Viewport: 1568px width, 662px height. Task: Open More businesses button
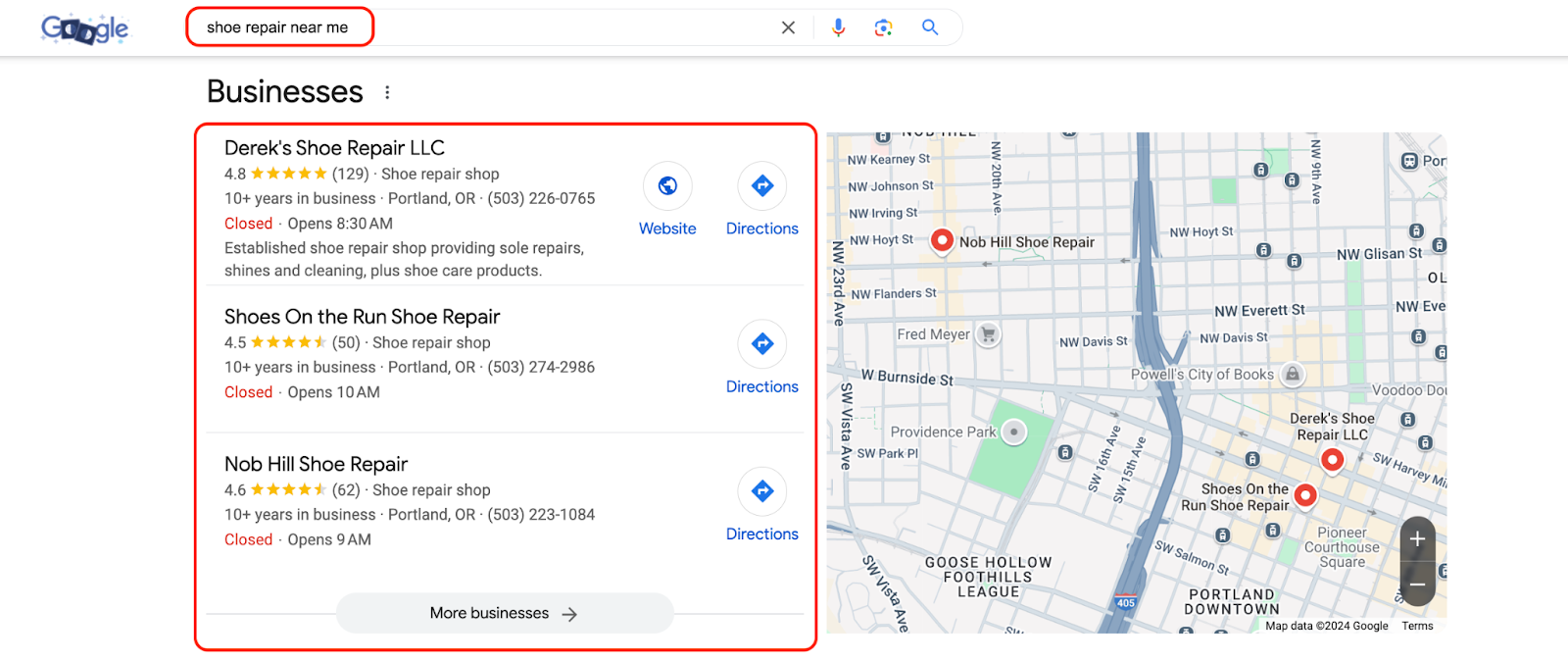[x=505, y=613]
